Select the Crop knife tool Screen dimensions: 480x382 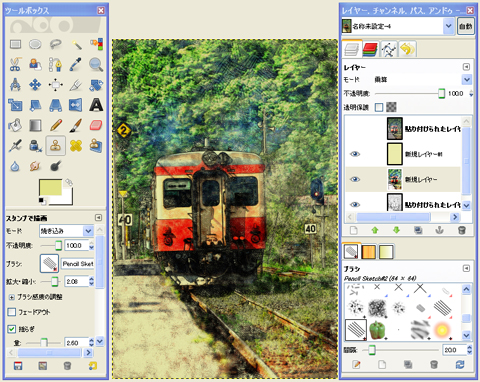[76, 85]
